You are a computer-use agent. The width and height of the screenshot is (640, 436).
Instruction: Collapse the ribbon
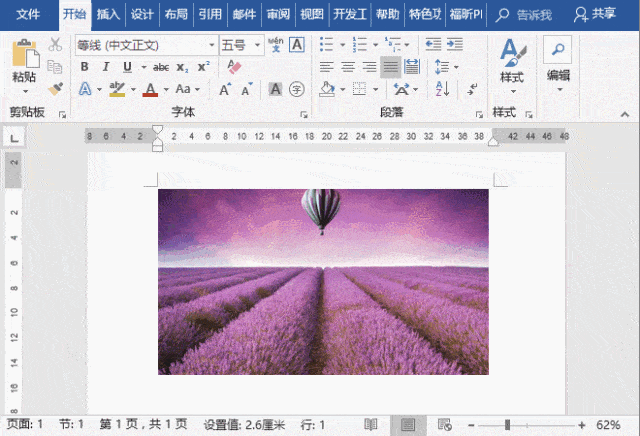click(625, 115)
